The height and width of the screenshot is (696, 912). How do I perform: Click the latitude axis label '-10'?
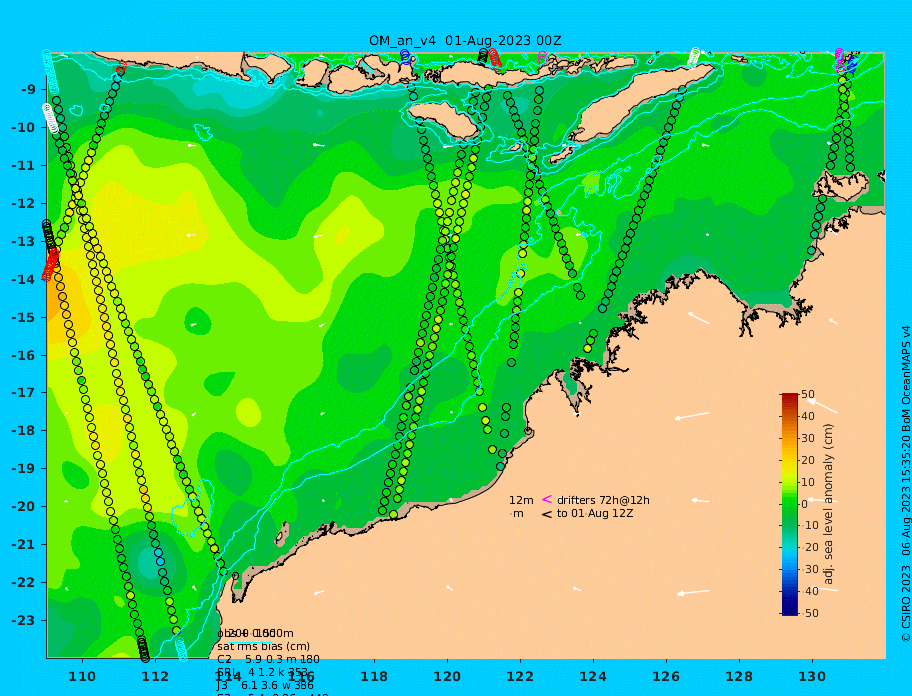pos(23,127)
